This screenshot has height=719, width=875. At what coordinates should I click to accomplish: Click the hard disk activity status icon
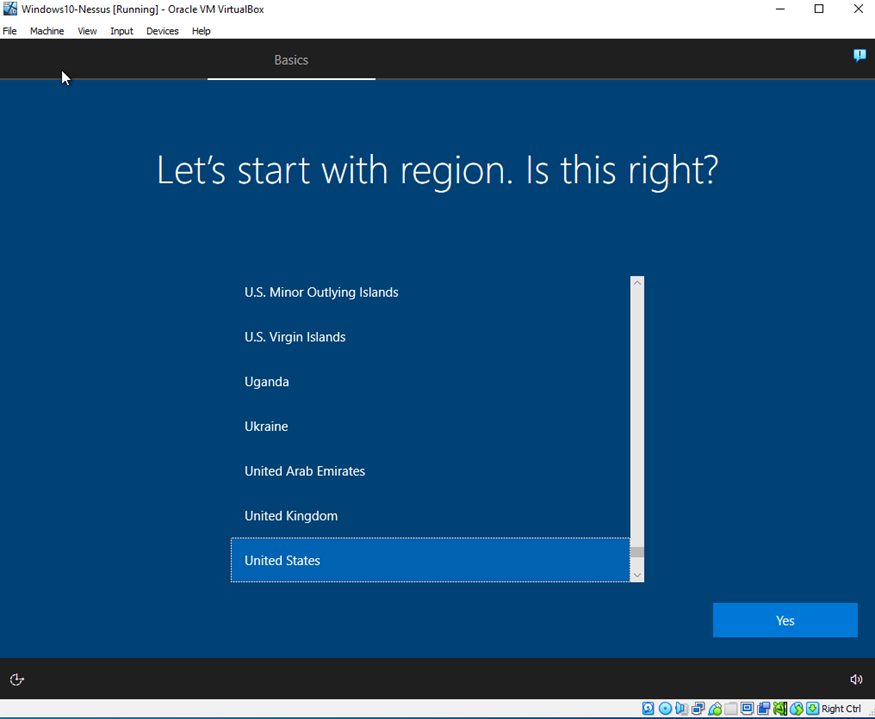[x=648, y=709]
